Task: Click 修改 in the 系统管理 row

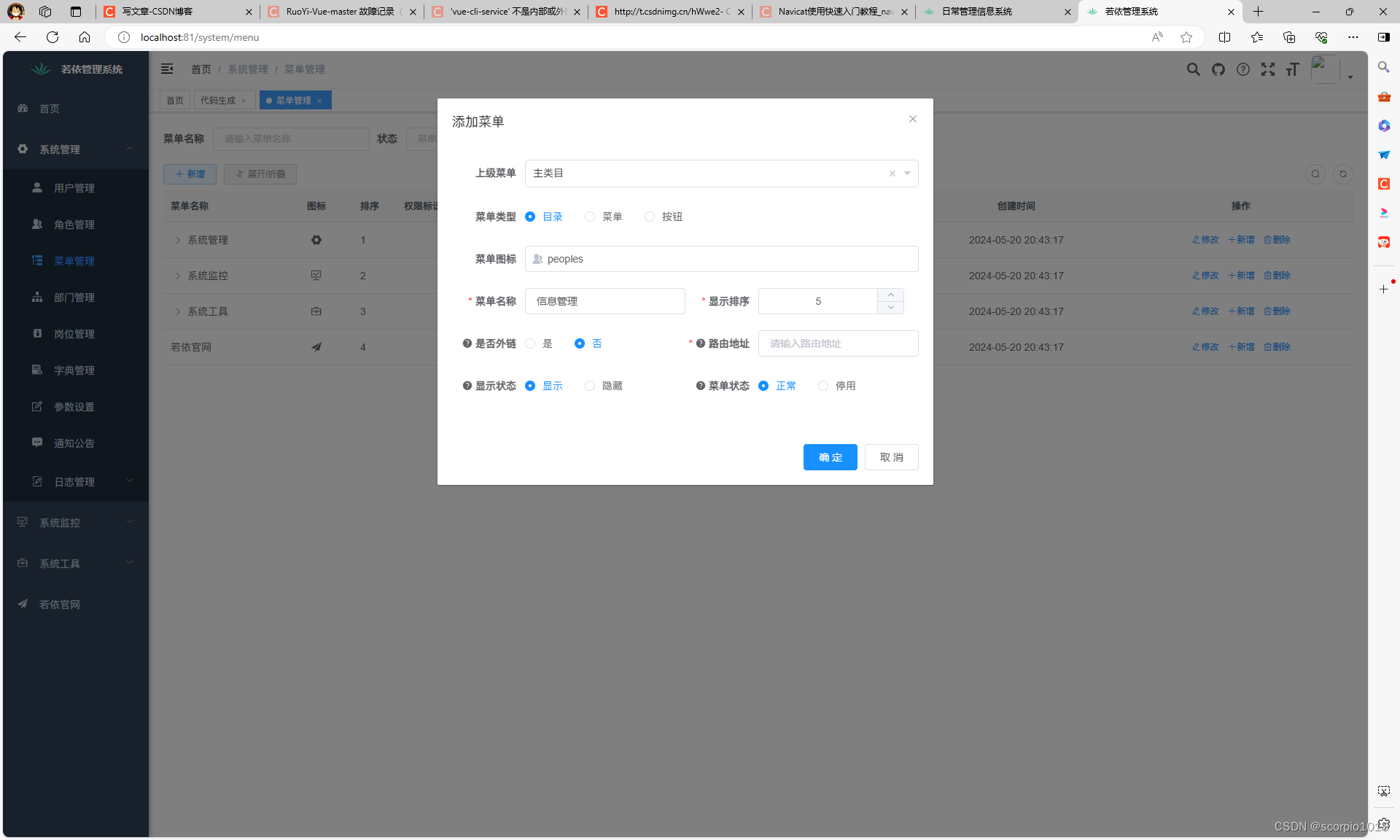Action: click(1205, 240)
